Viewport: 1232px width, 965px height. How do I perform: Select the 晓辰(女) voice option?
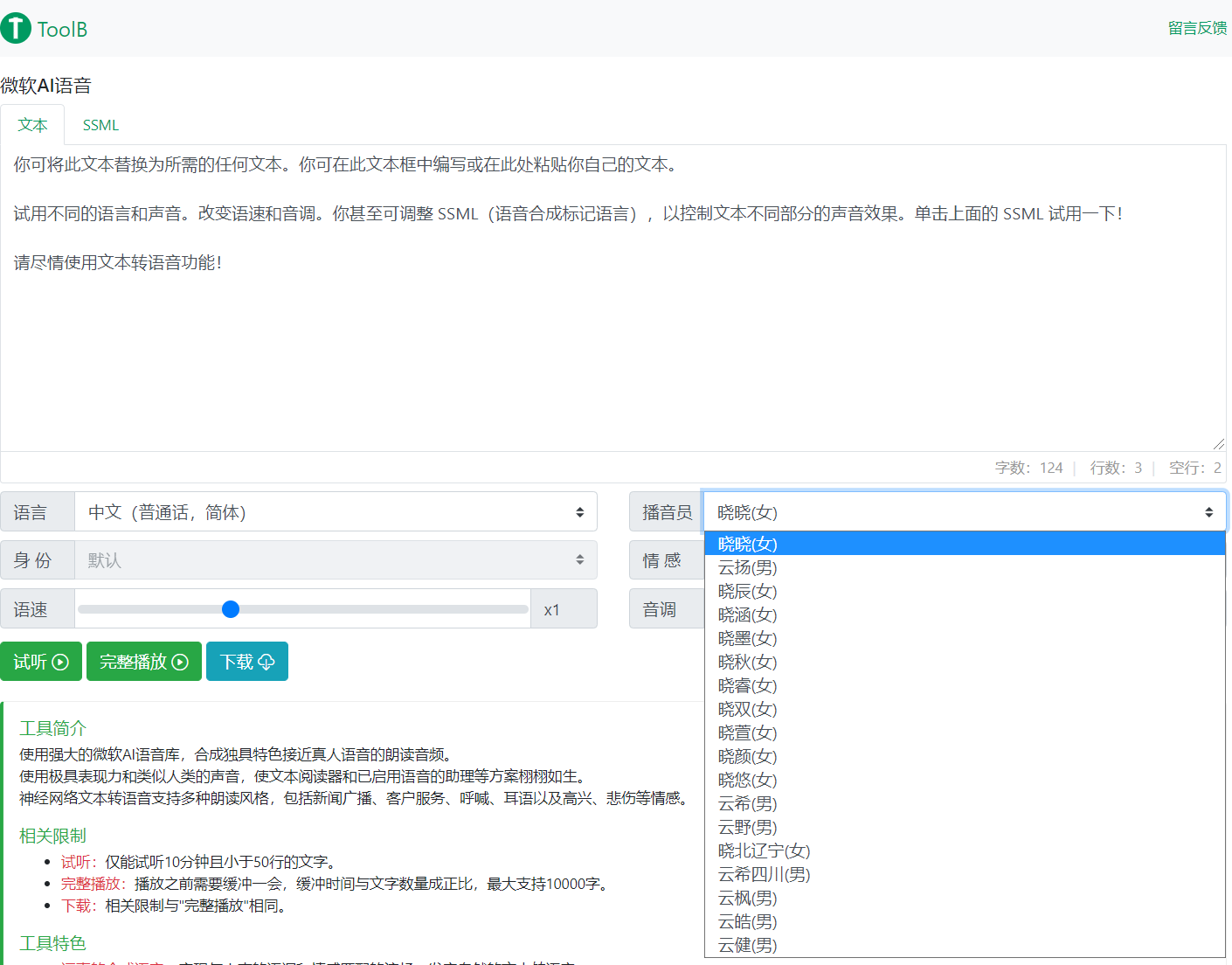tap(747, 591)
